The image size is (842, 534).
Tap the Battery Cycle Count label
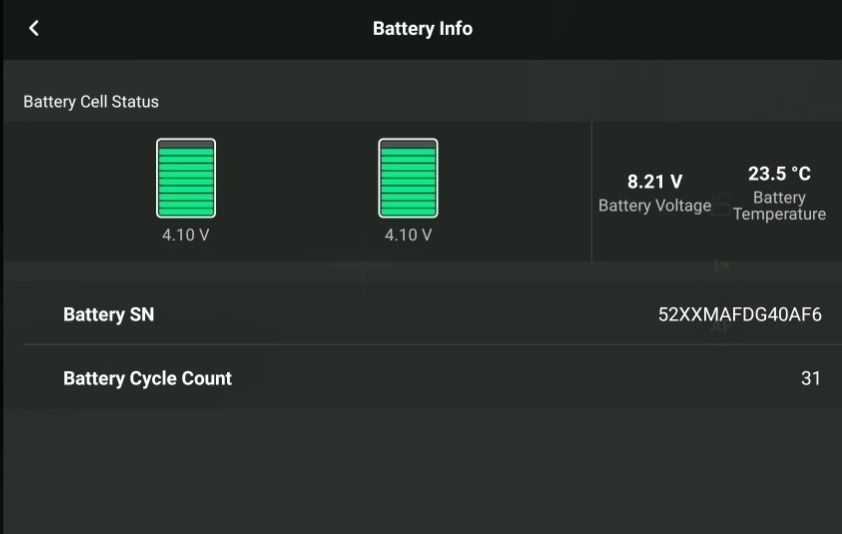pos(147,378)
